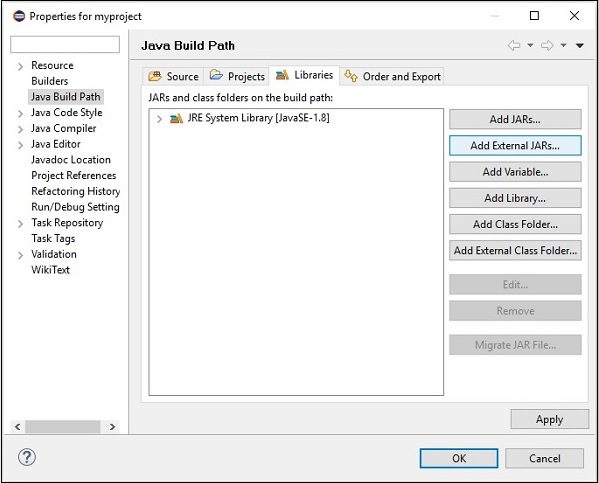Expand the Resource tree node
599x483 pixels.
[x=20, y=66]
